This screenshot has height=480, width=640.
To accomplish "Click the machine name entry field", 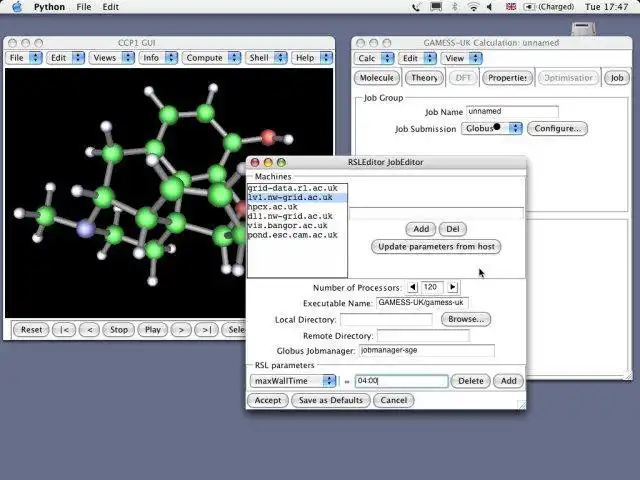I will click(436, 213).
